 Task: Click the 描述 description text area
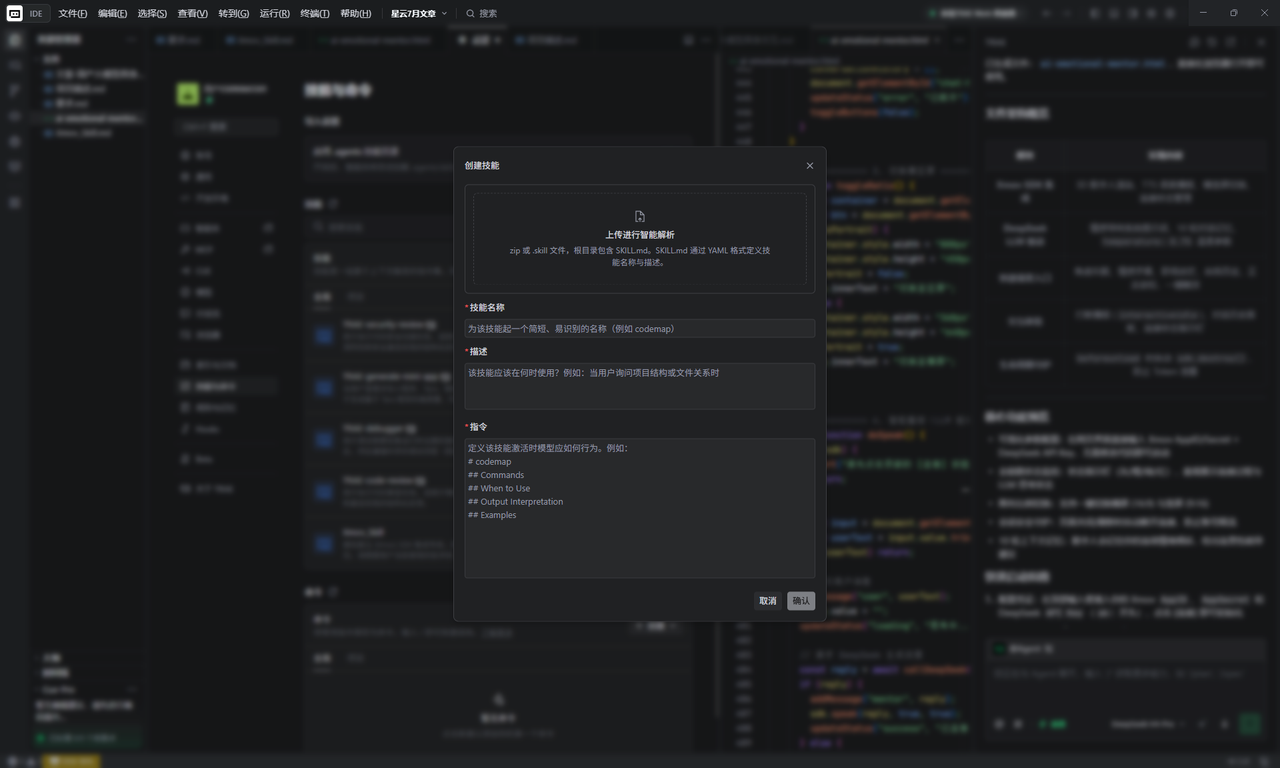(640, 386)
